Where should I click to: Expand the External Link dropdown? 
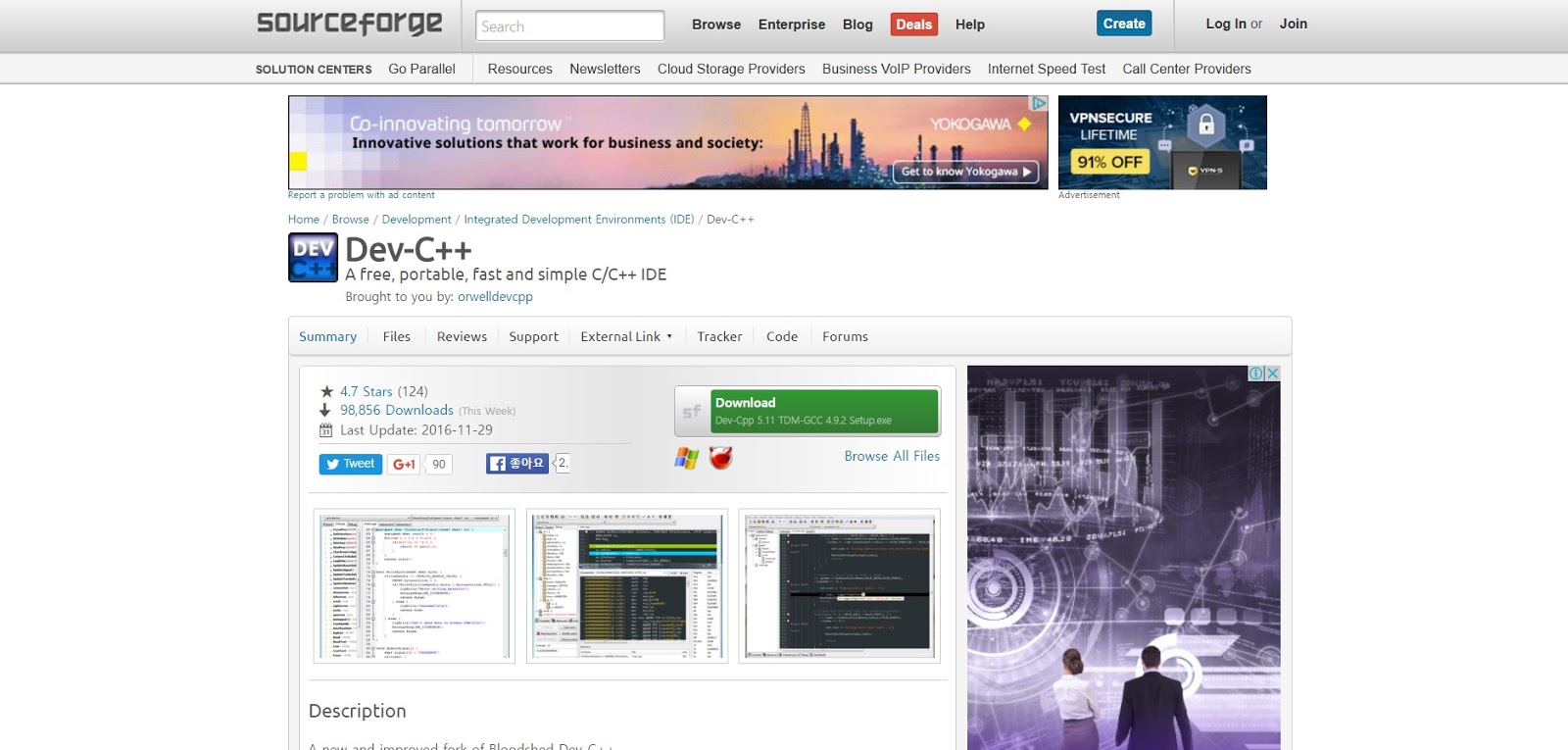[x=626, y=336]
